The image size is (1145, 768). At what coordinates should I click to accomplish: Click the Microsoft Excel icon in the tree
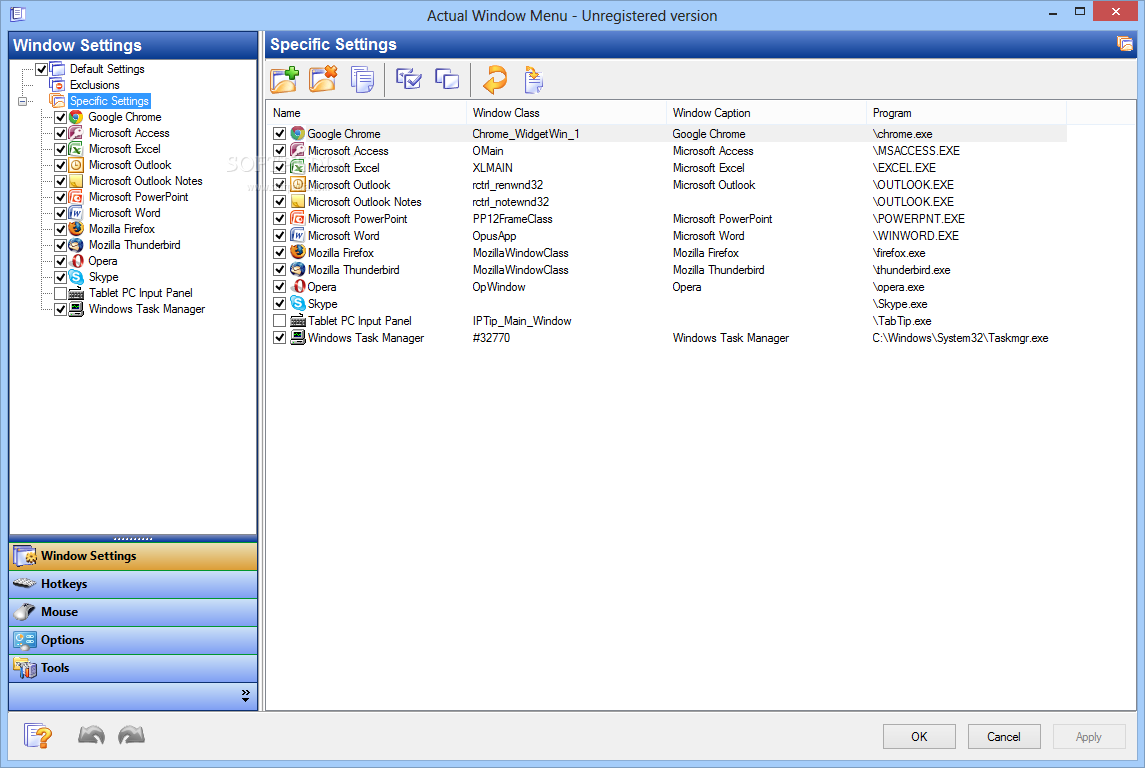coord(76,149)
